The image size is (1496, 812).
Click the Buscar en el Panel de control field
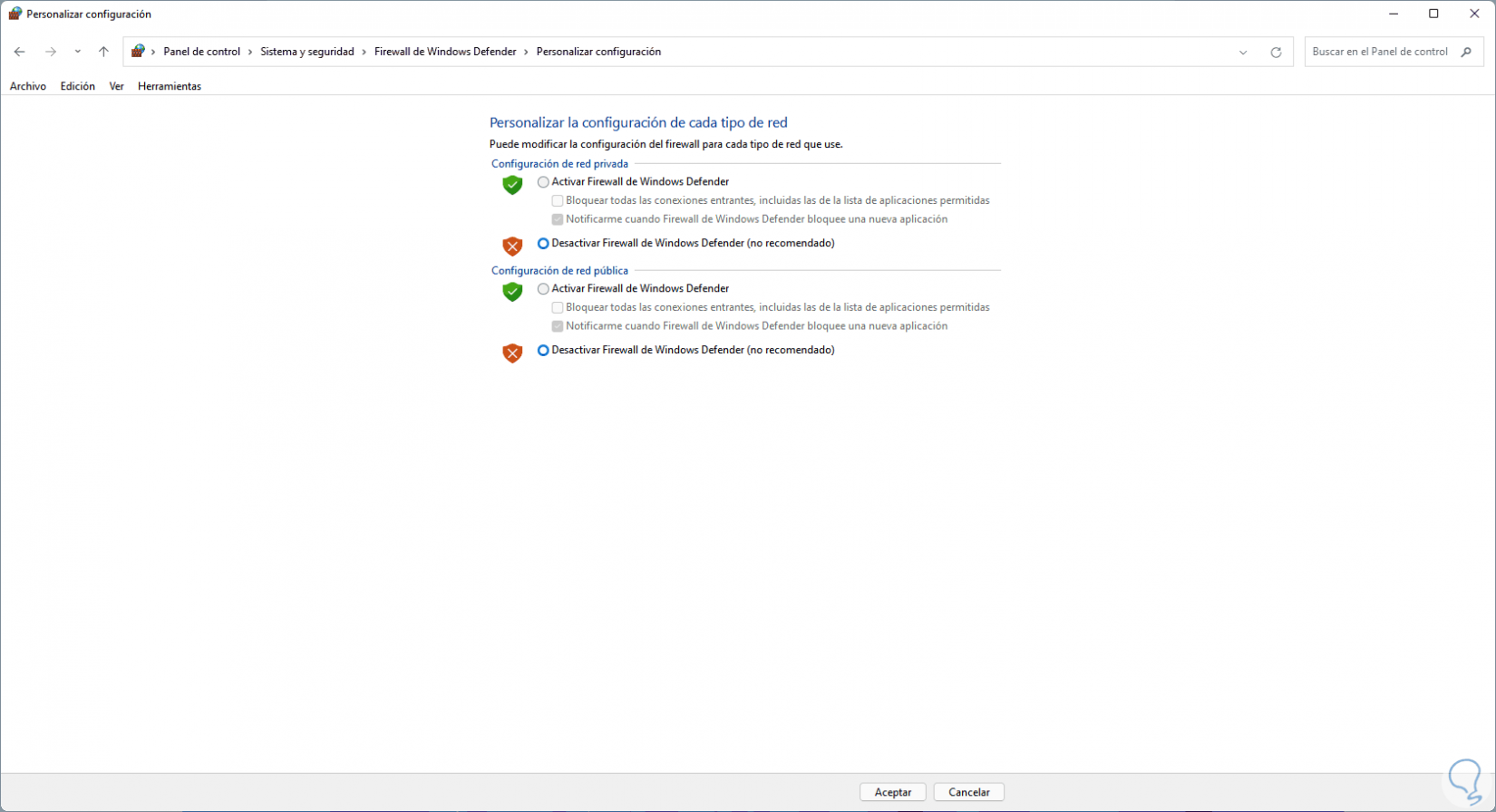(1394, 52)
